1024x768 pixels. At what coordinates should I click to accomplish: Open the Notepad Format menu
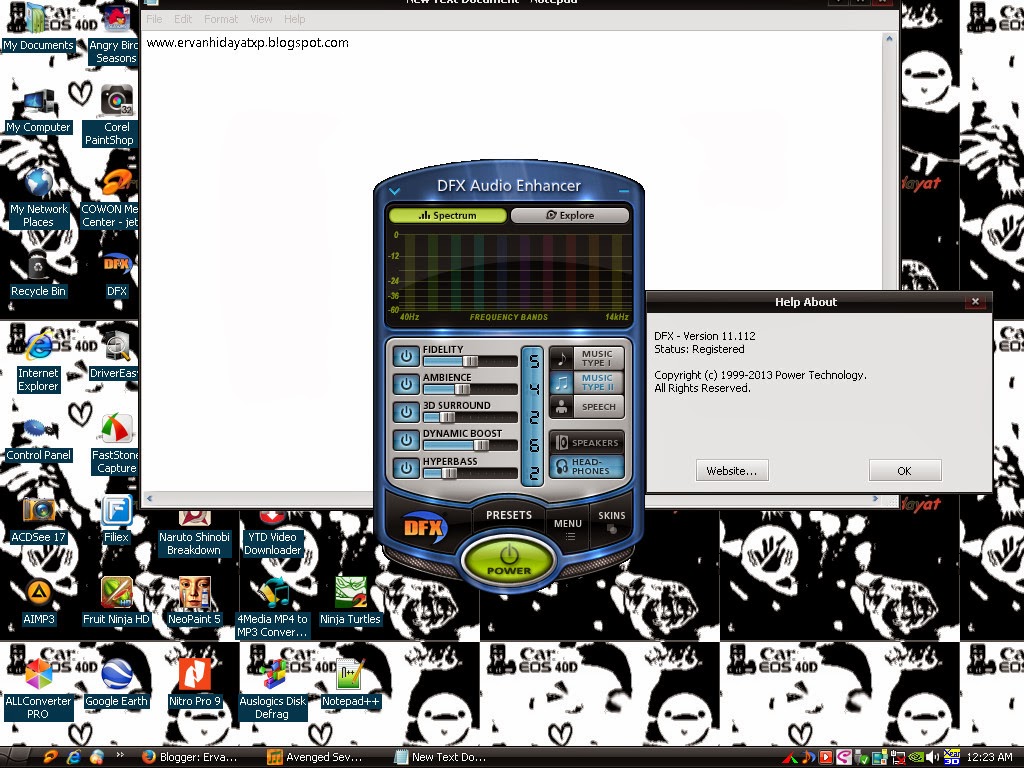click(x=221, y=19)
